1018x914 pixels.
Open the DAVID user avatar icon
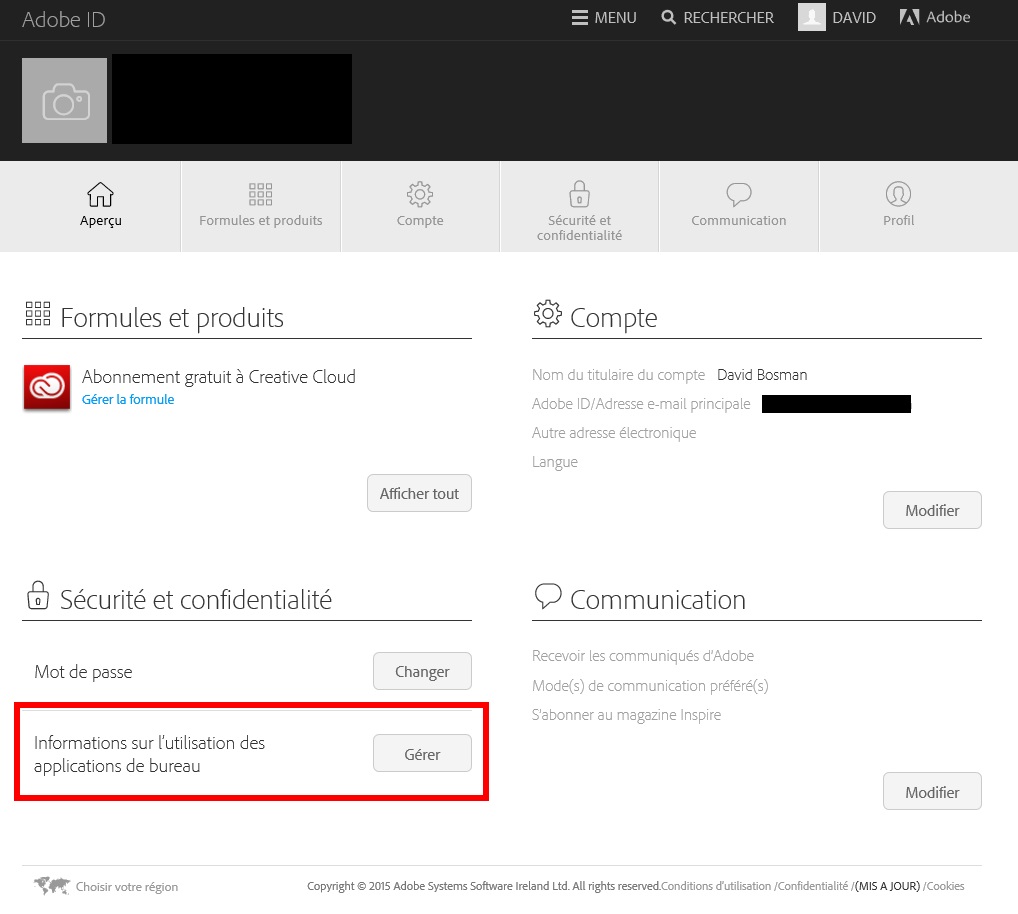812,17
